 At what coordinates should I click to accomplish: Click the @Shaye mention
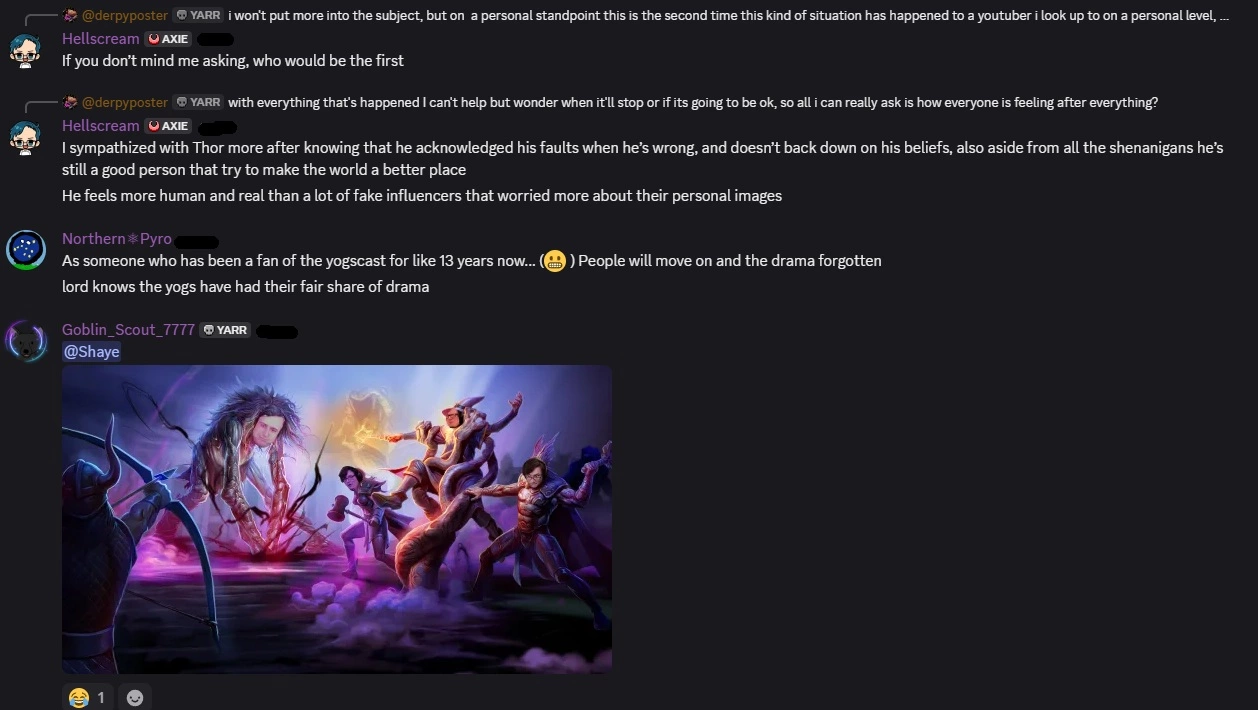[x=91, y=351]
